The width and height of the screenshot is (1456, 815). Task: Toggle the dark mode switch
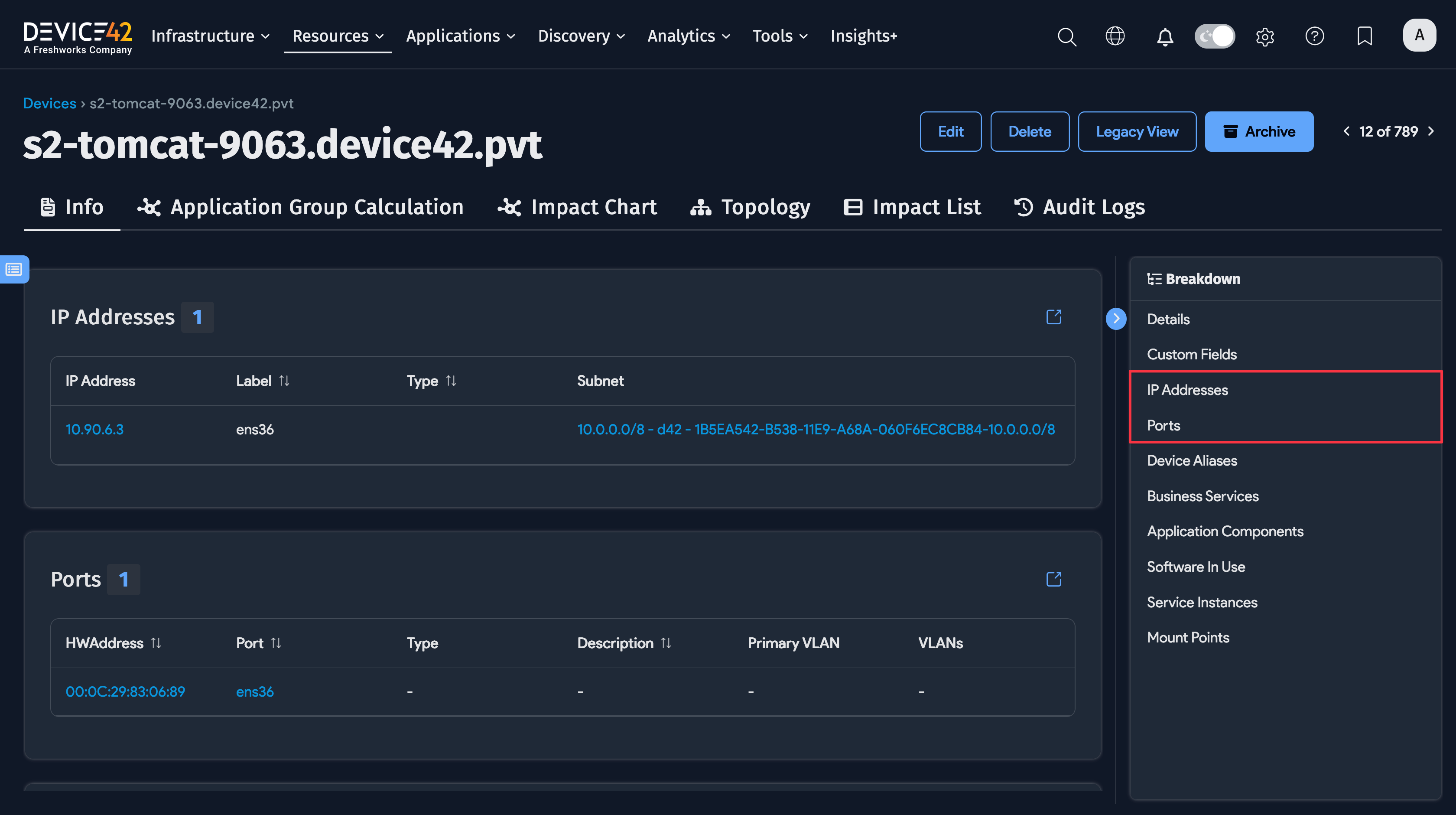coord(1215,36)
